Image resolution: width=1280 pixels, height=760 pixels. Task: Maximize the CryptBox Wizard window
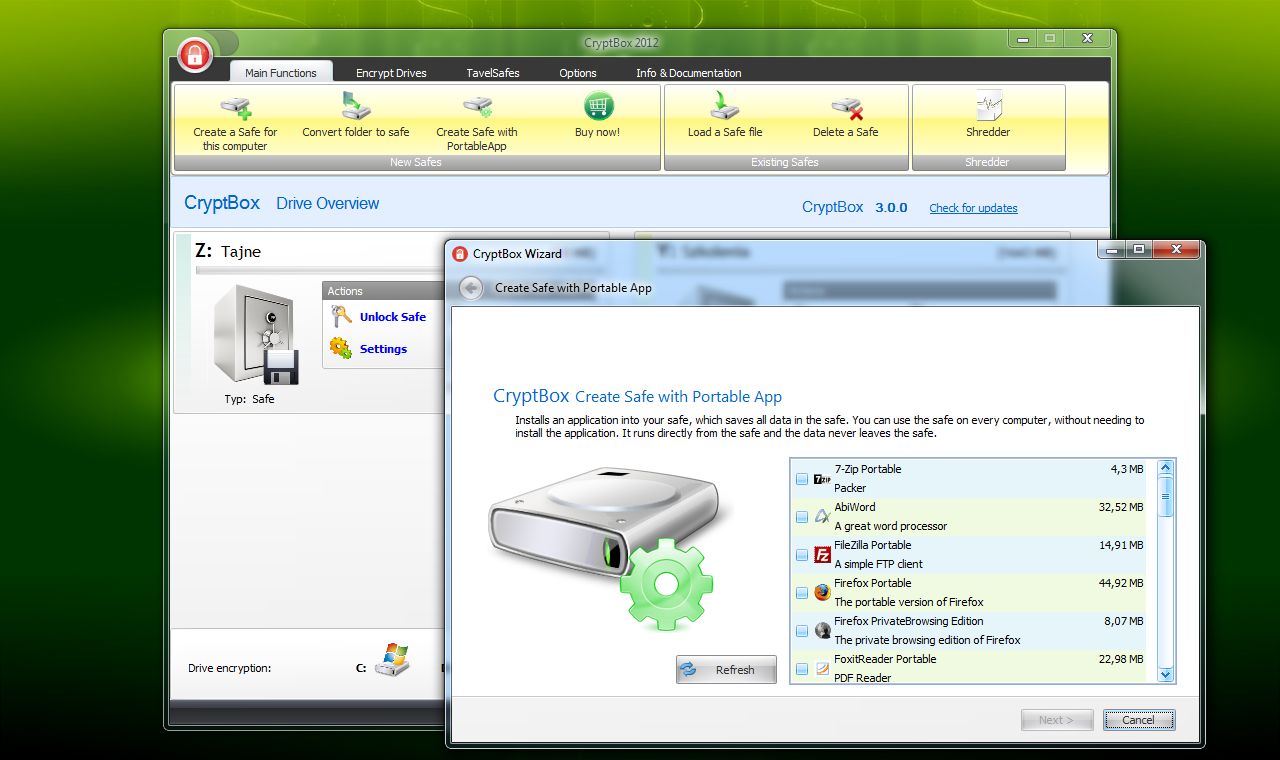coord(1139,249)
